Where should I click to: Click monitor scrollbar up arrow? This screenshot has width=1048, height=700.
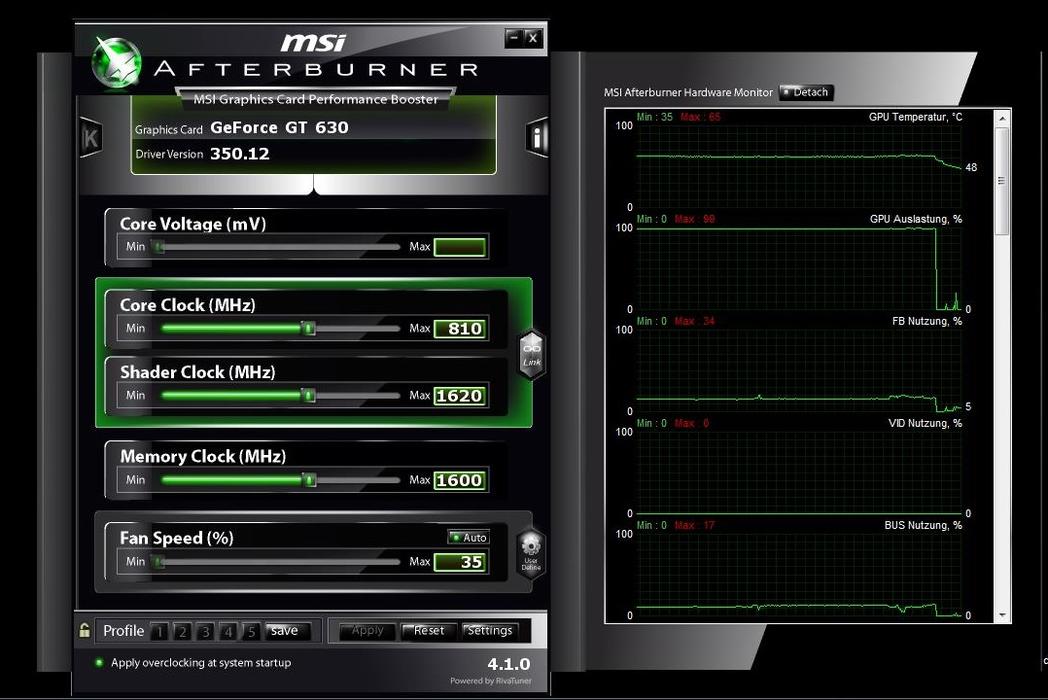click(x=1001, y=118)
